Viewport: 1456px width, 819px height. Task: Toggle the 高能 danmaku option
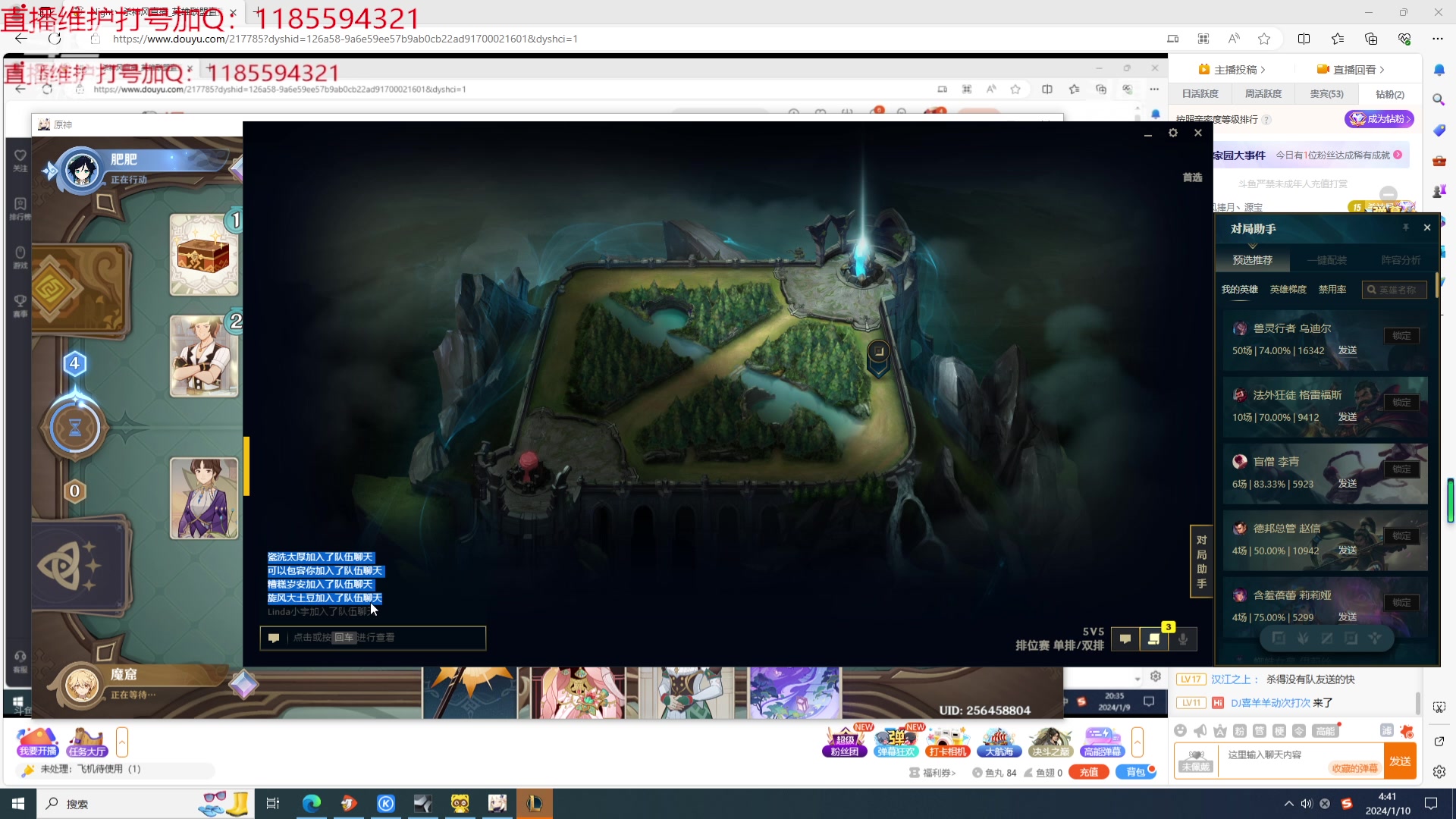tap(1325, 730)
